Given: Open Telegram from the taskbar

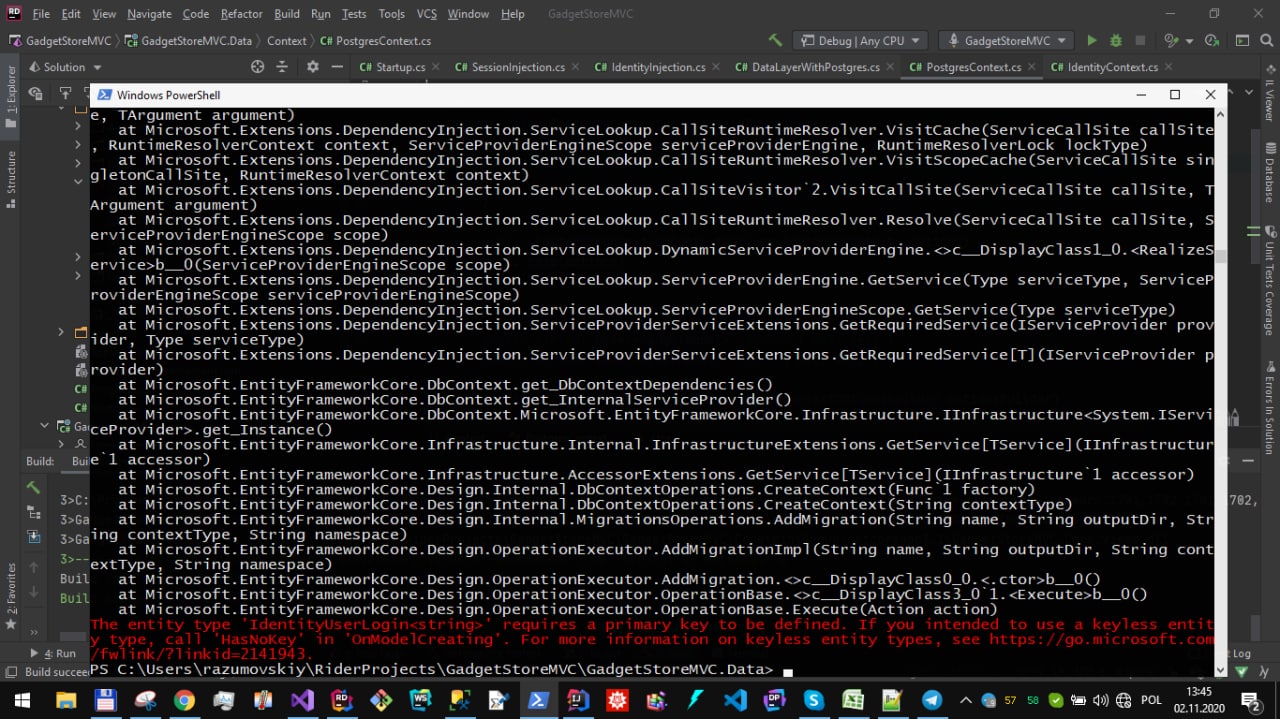Looking at the screenshot, I should click(931, 700).
